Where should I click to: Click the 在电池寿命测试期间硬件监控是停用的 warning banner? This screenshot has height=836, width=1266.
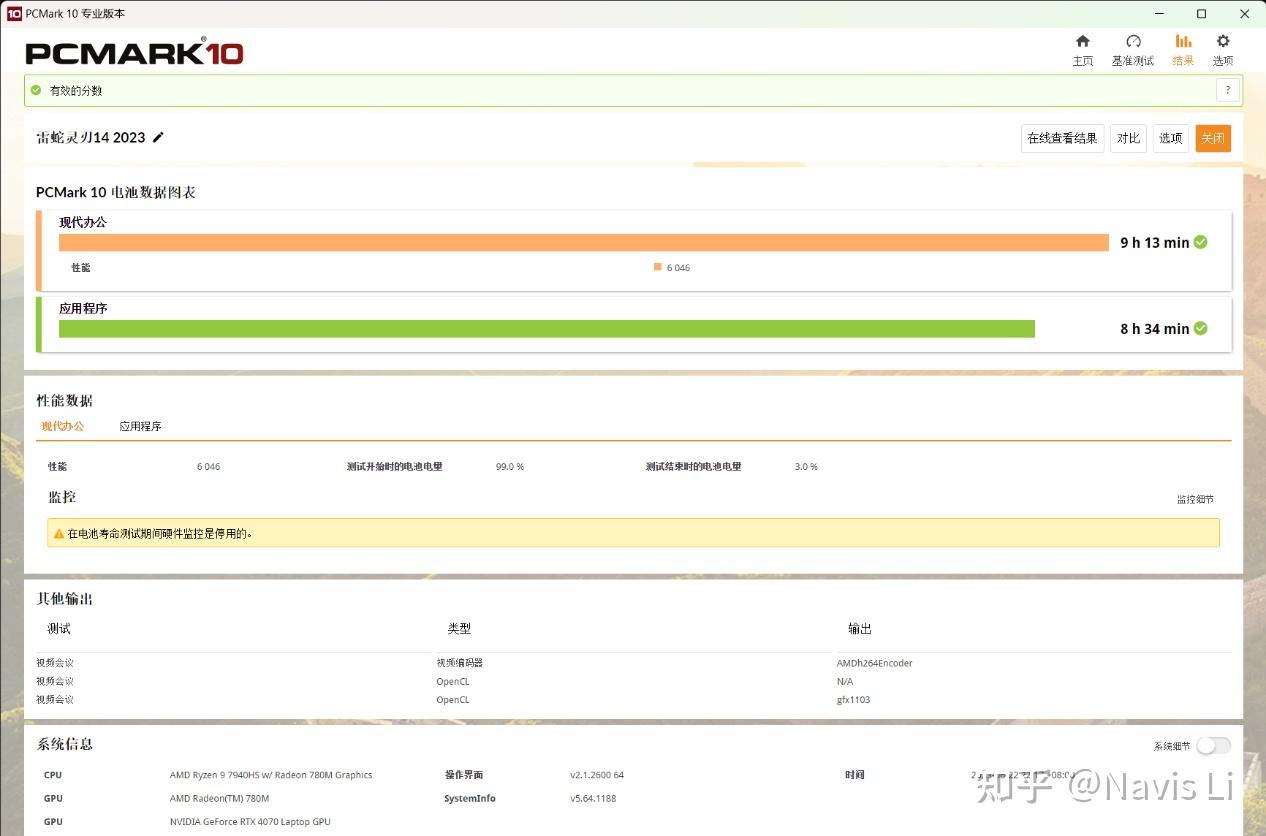point(633,533)
